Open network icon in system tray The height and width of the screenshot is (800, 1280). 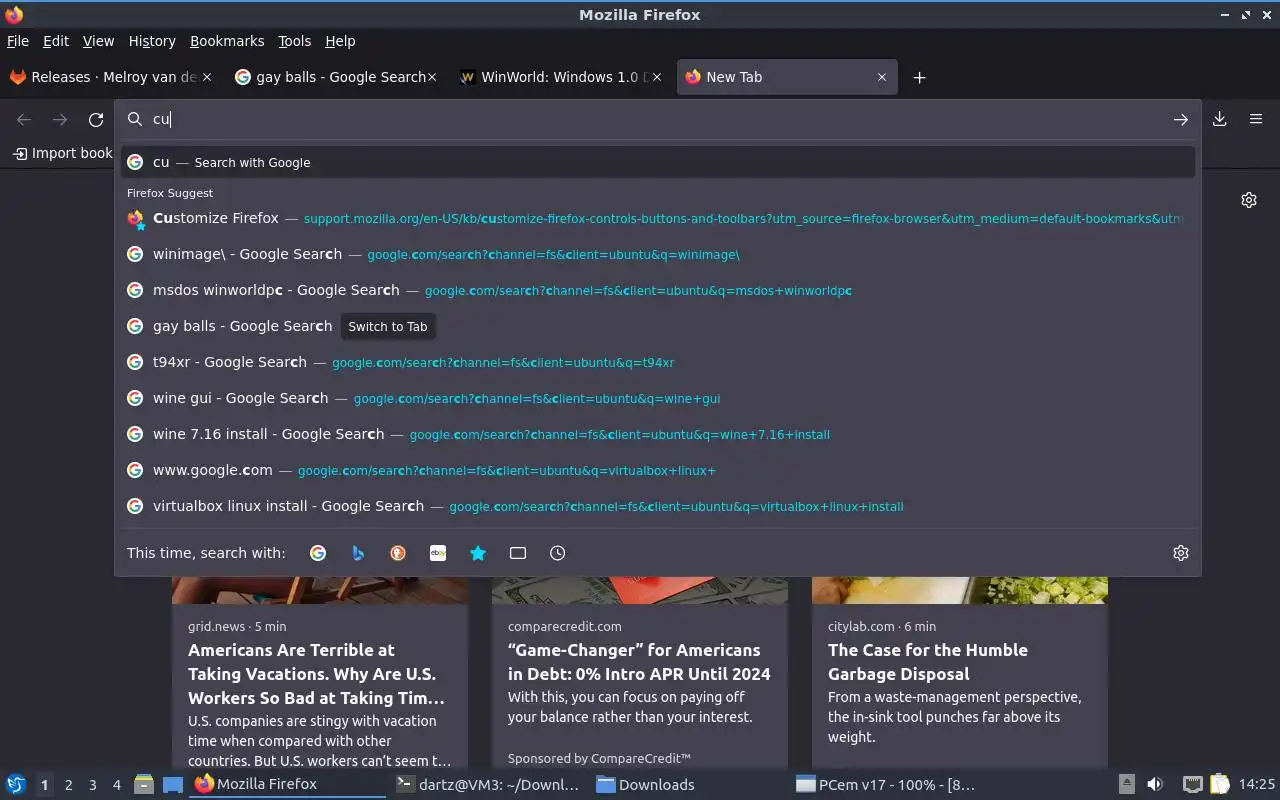pos(1192,785)
